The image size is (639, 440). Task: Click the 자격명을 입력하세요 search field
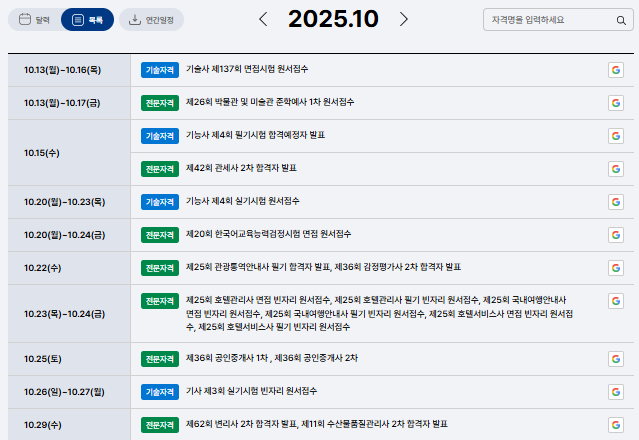click(558, 20)
